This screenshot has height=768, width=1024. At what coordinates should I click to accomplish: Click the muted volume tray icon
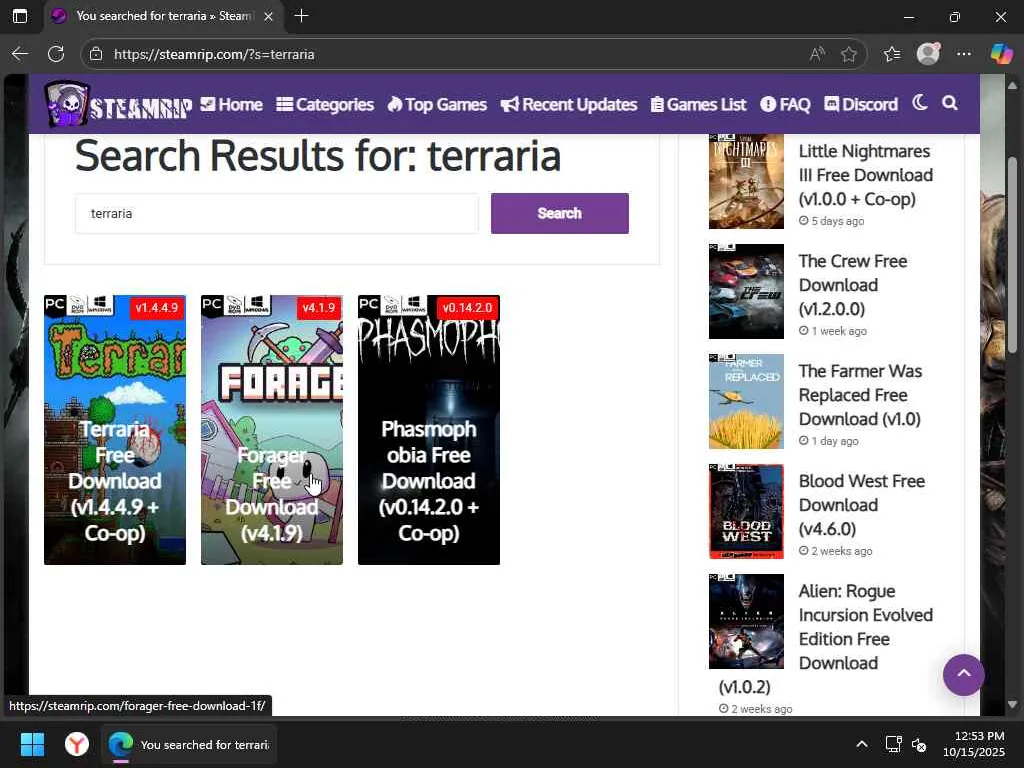[x=919, y=744]
